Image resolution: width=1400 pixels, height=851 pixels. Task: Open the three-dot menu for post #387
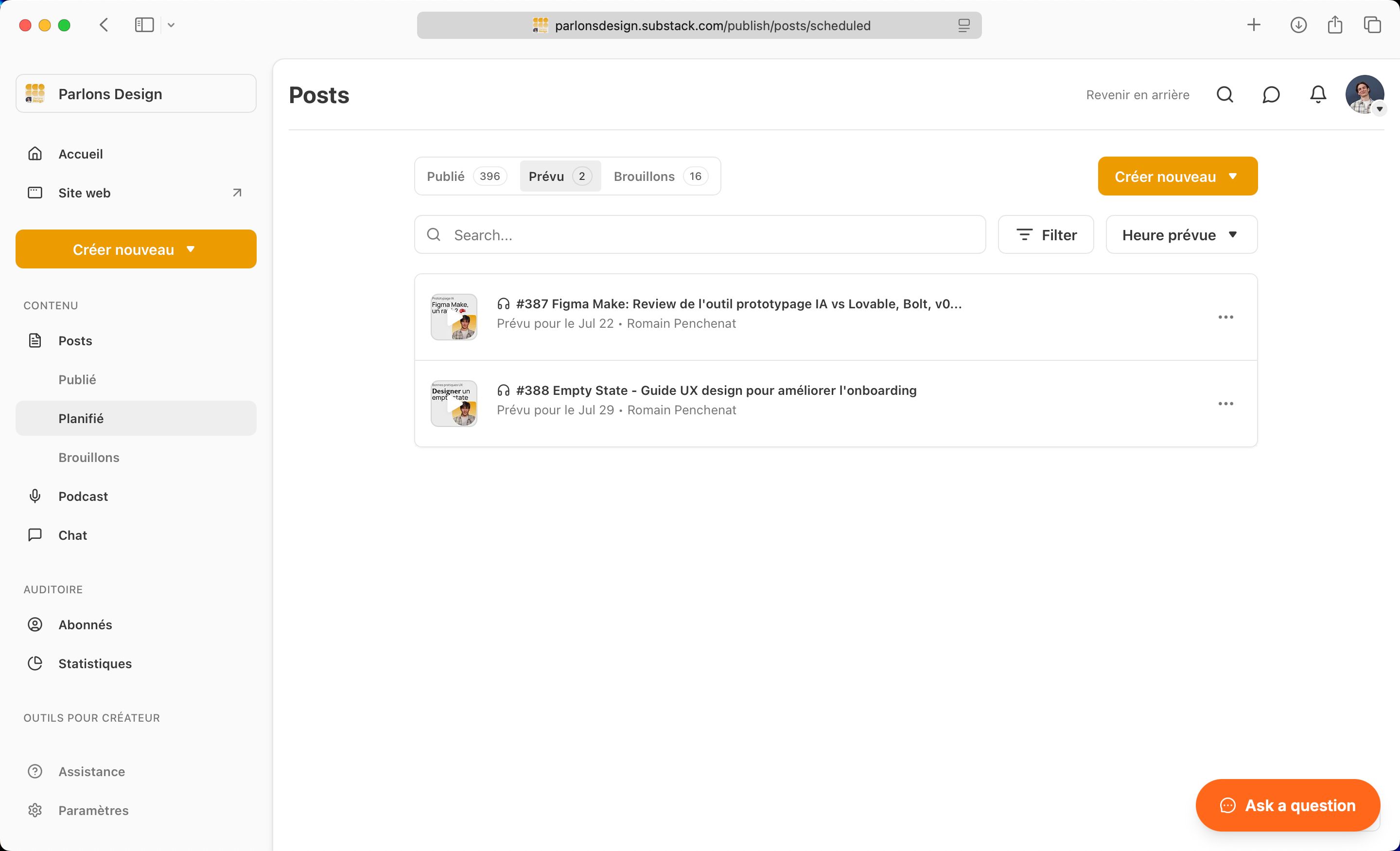[1225, 317]
